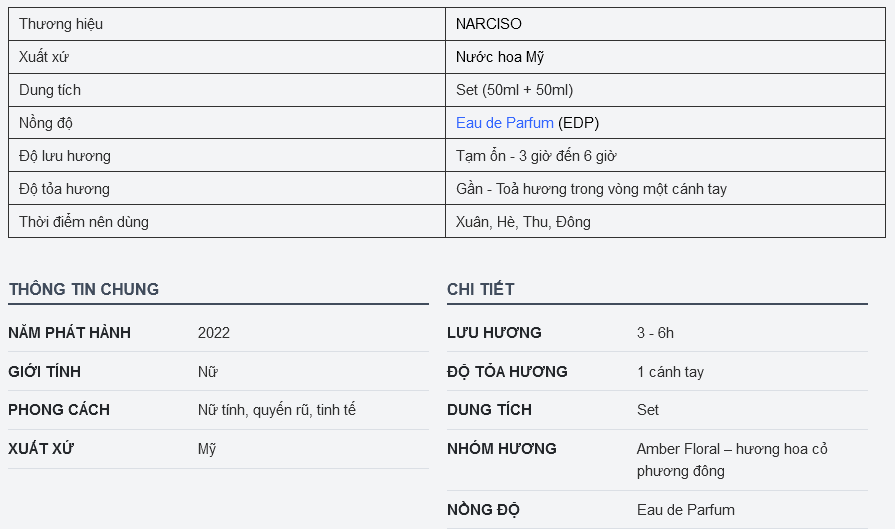The height and width of the screenshot is (529, 895).
Task: Click the LƯU HƯƠNG 3 - 6h value
Action: click(x=655, y=333)
